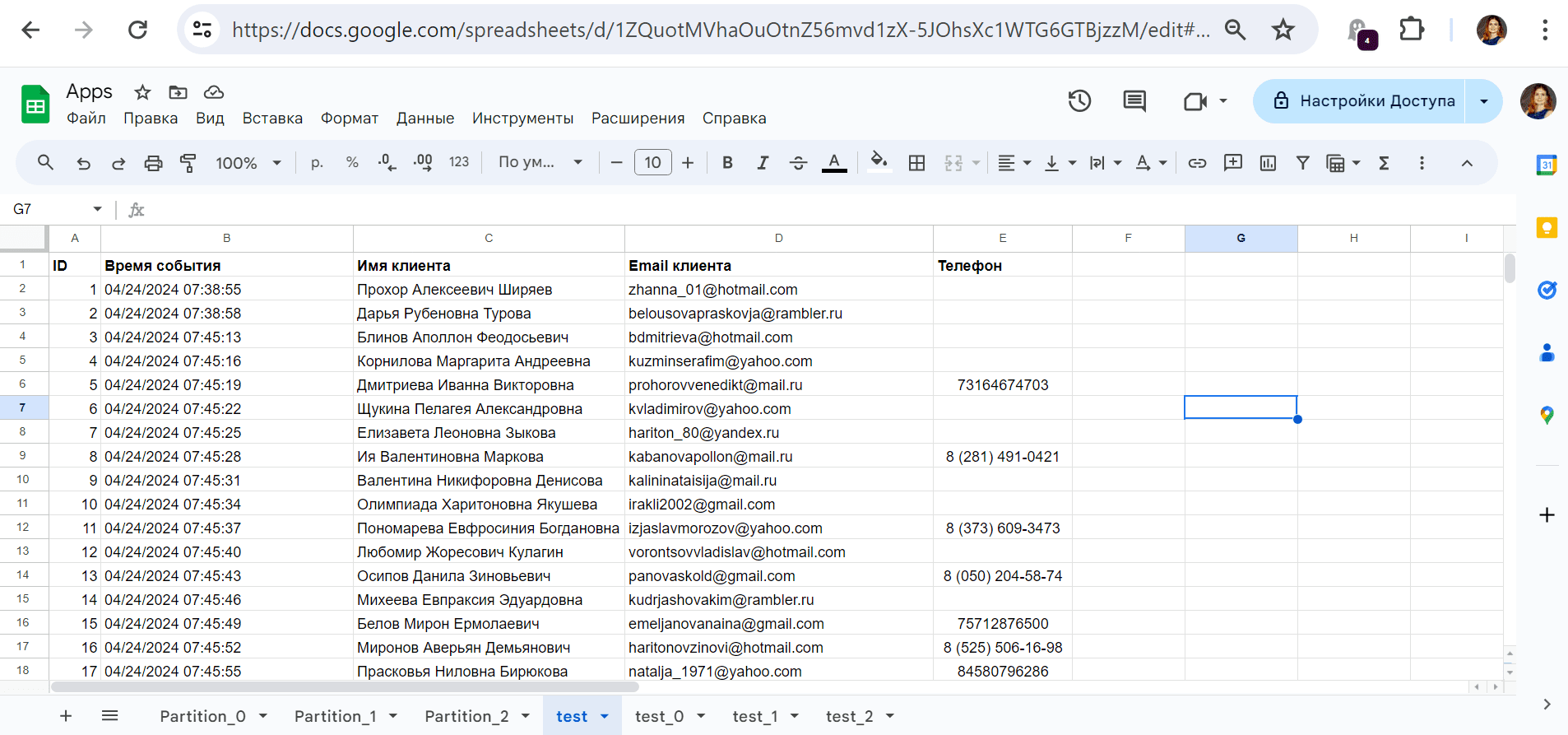Decrease font size with minus button
The image size is (1568, 735).
coord(616,163)
